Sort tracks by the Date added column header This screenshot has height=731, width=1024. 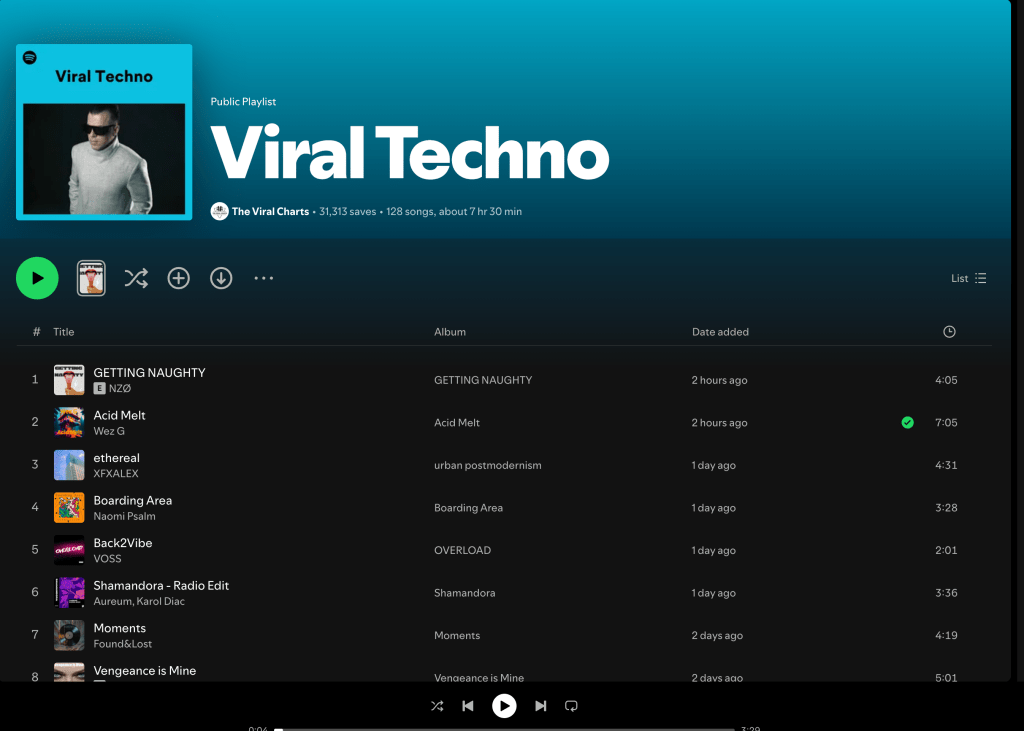click(x=720, y=332)
